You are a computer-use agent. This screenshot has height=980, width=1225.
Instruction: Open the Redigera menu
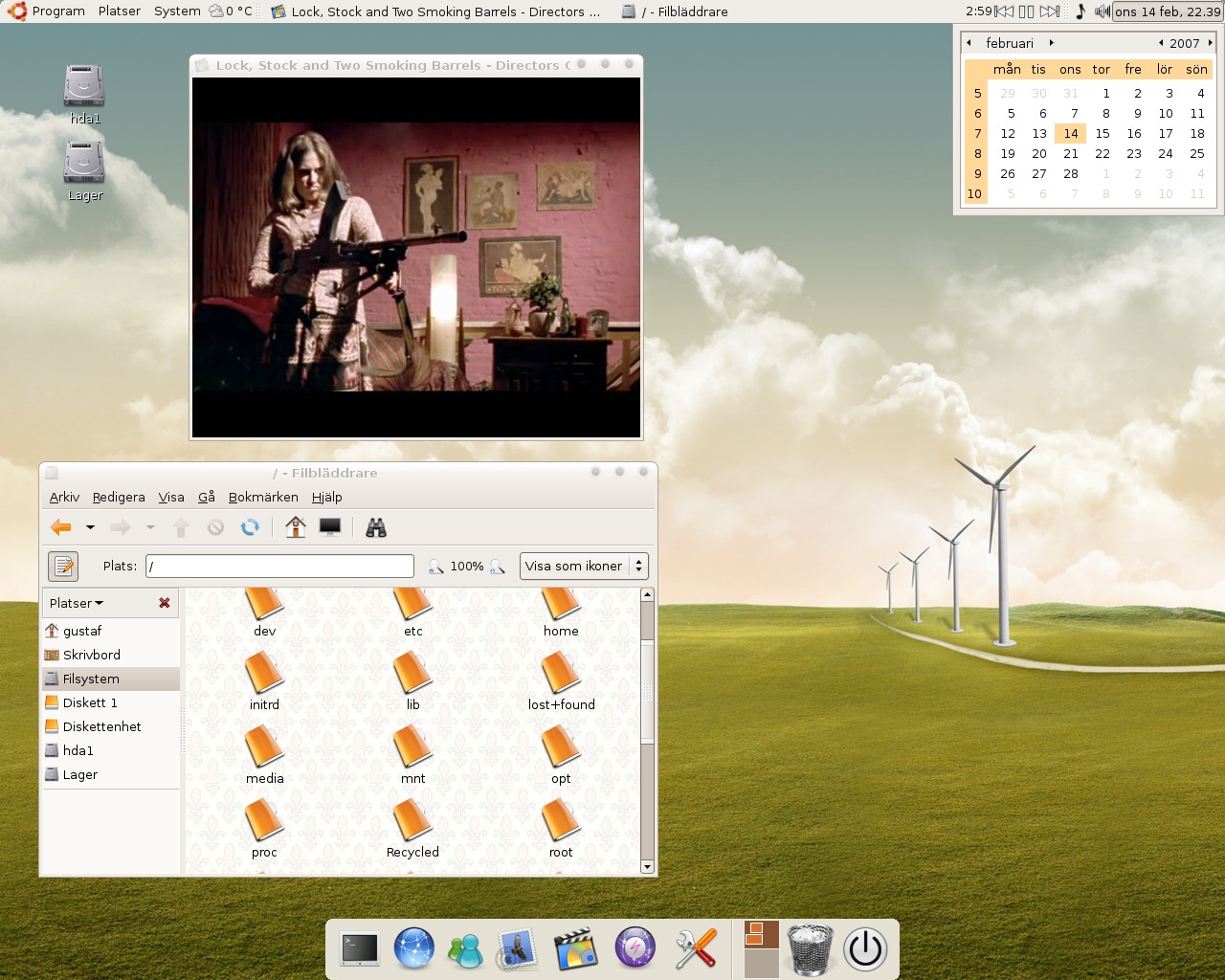point(119,498)
